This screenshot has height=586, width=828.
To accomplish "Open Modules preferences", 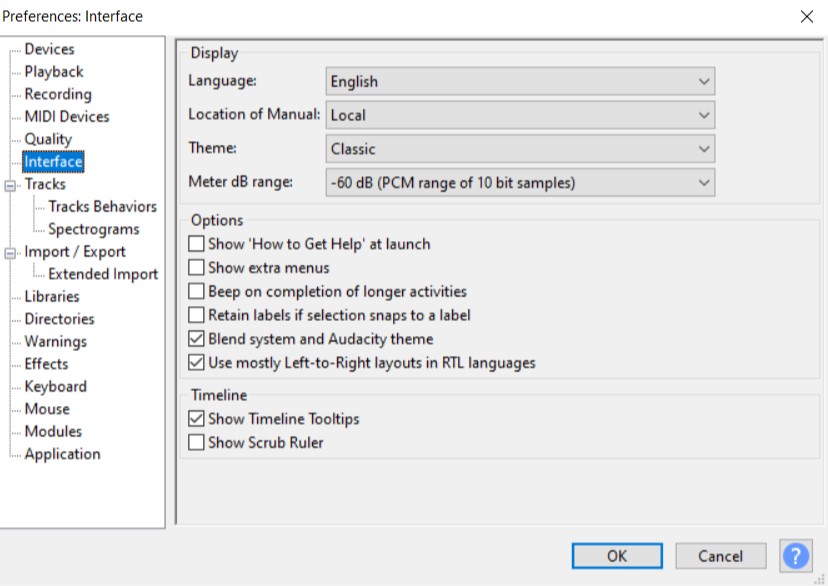I will click(53, 431).
